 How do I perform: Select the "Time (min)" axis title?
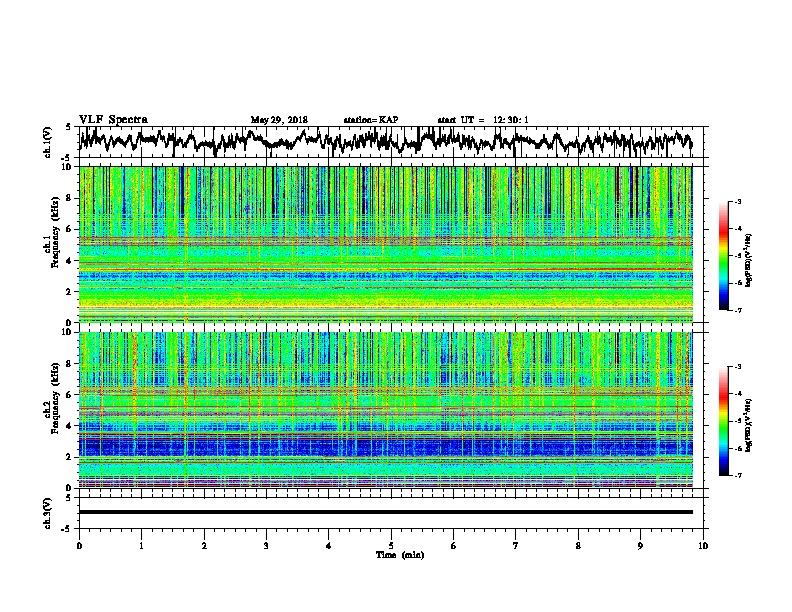pos(400,555)
